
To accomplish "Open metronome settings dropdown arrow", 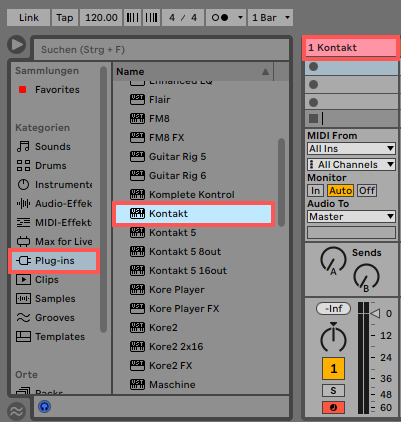I will coord(240,18).
